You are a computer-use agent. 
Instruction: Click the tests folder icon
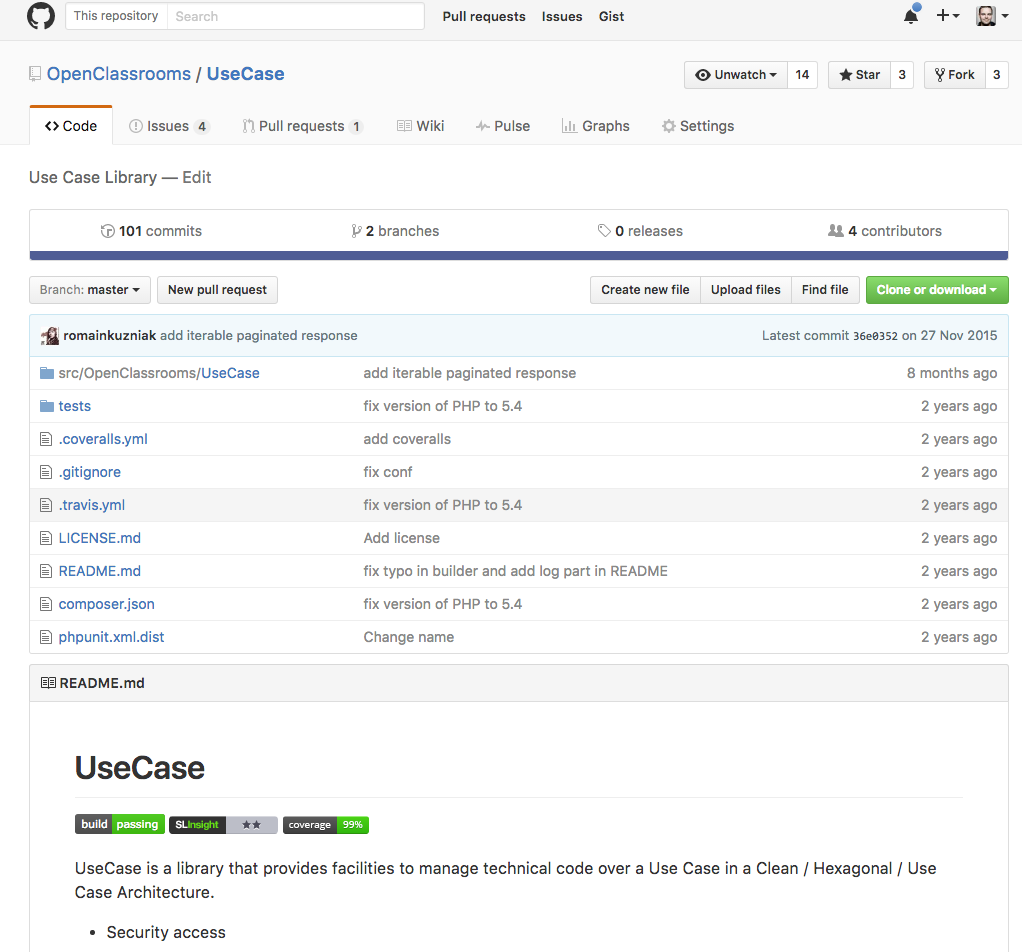(46, 406)
